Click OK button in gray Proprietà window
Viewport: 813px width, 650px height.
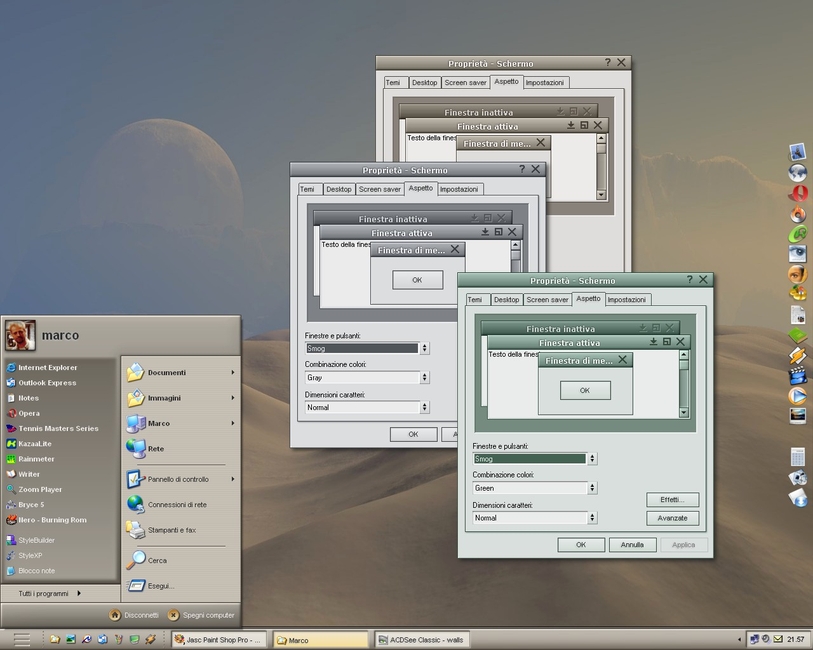413,434
